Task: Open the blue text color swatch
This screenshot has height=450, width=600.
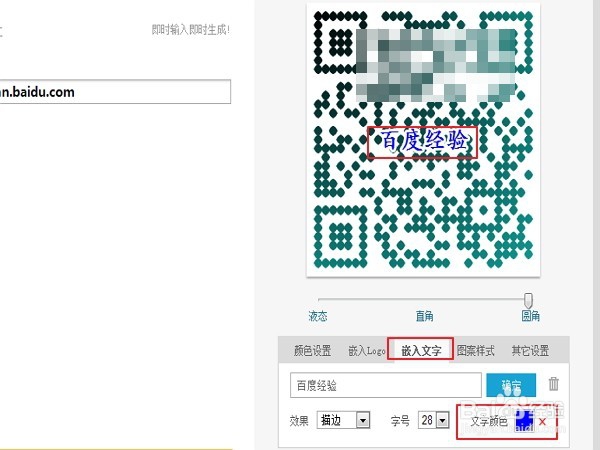Action: (525, 420)
